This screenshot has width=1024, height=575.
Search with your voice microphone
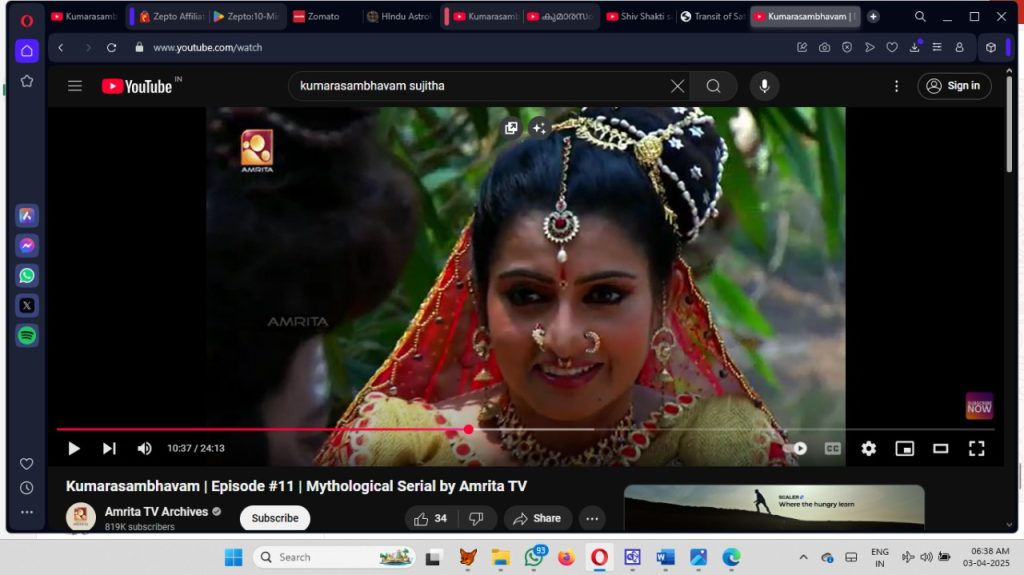[x=764, y=86]
